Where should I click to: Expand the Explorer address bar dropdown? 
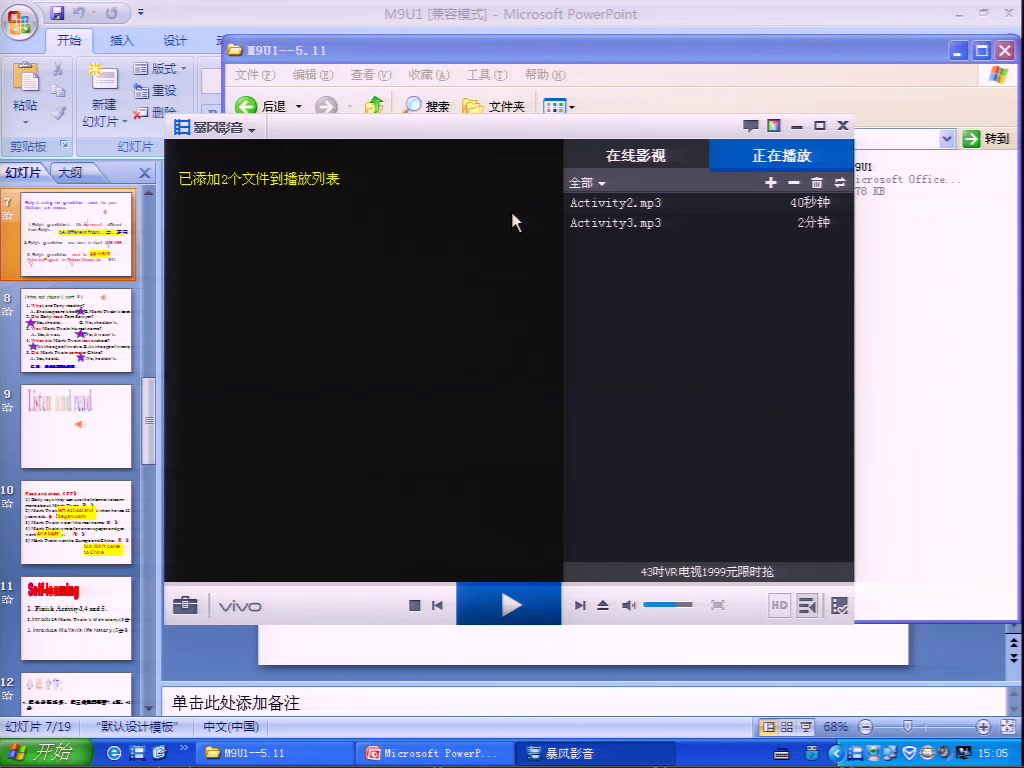(947, 138)
